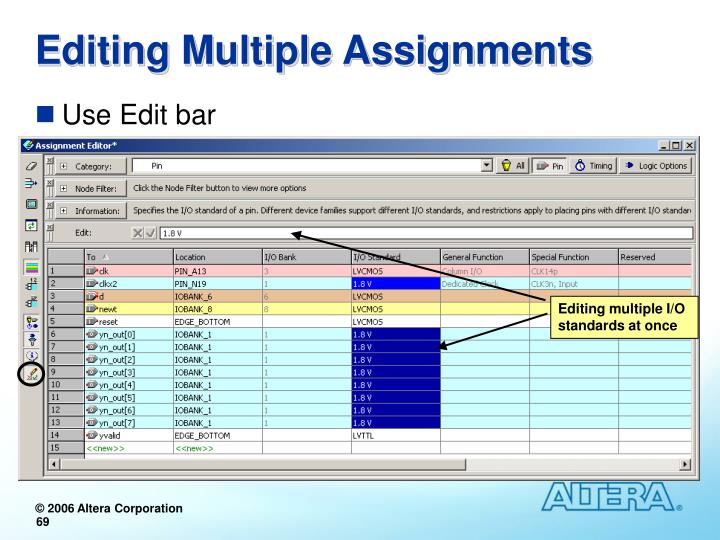Click the yn_out[5] signal name
This screenshot has width=720, height=540.
point(117,398)
